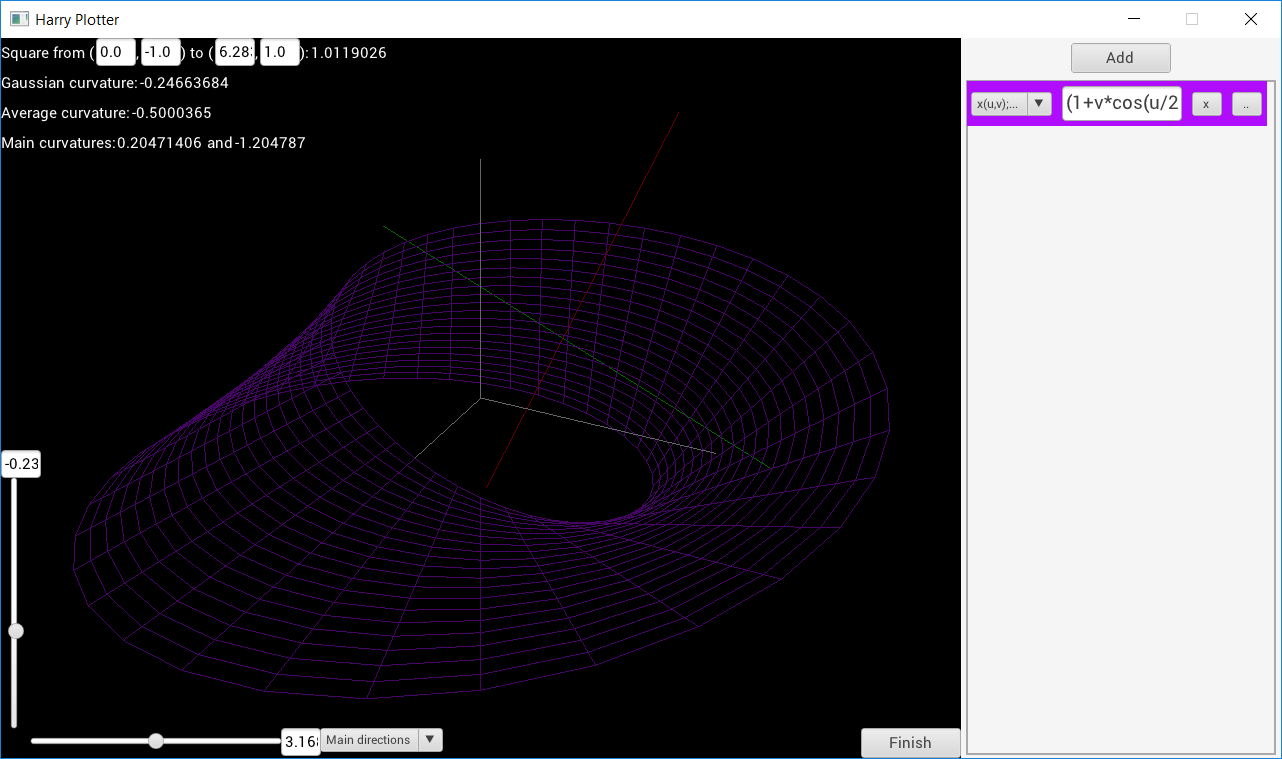Select the Main directions combo box label
1282x759 pixels.
pyautogui.click(x=369, y=740)
